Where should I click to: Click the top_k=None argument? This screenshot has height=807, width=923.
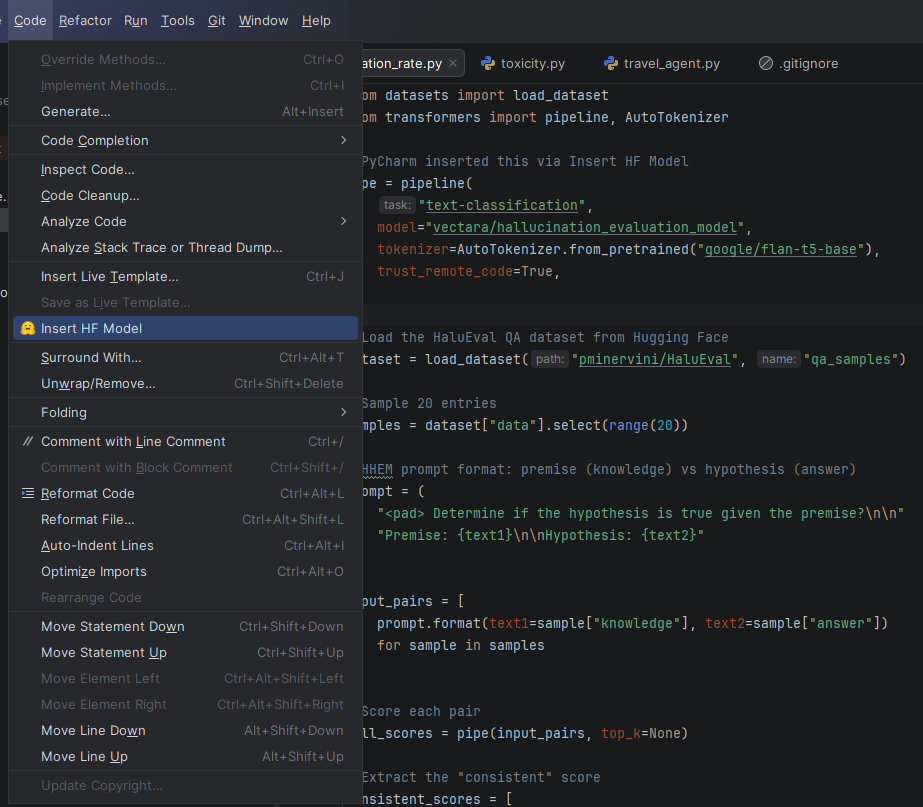640,733
